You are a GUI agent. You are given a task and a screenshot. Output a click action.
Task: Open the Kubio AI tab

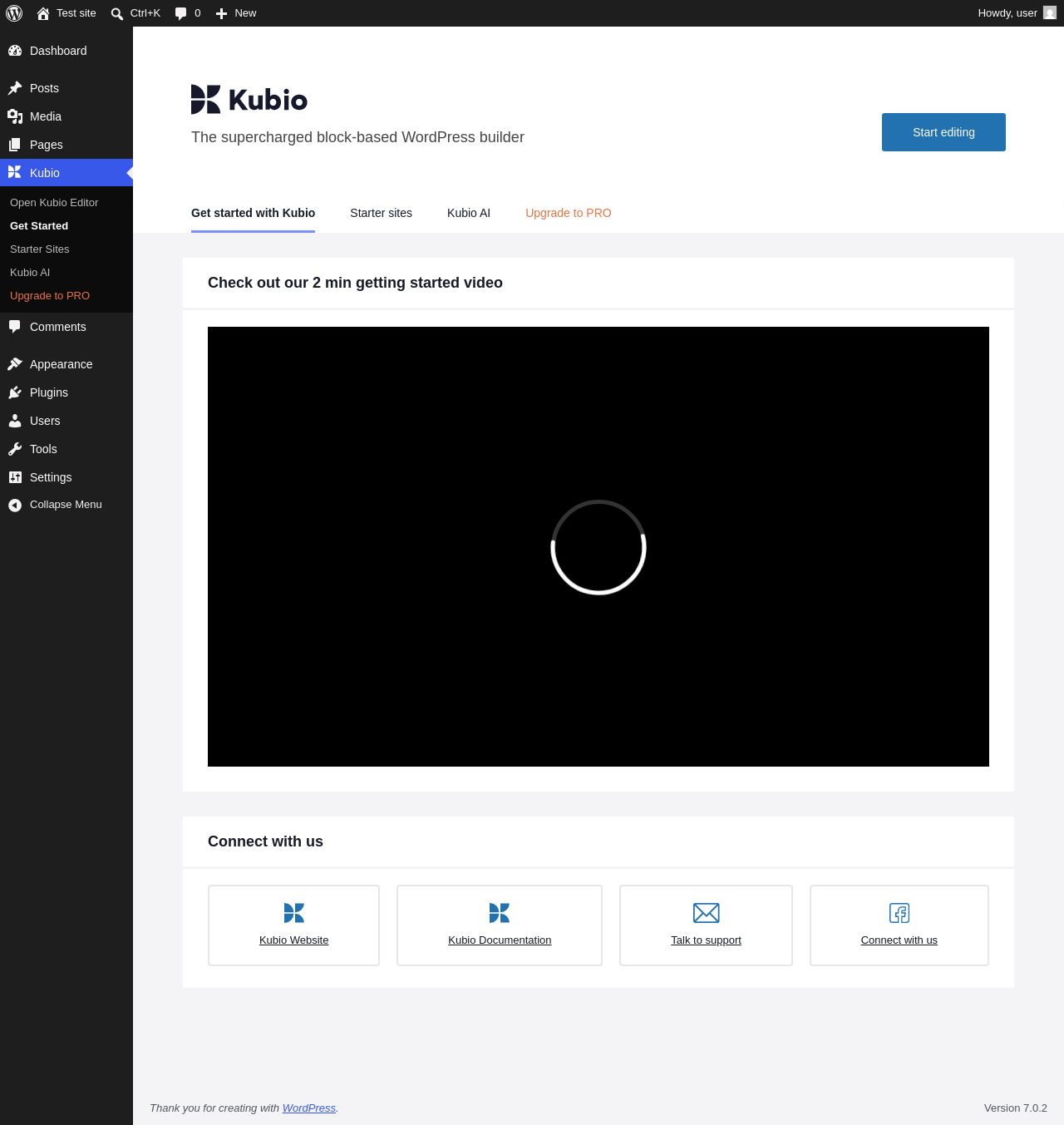[x=469, y=213]
